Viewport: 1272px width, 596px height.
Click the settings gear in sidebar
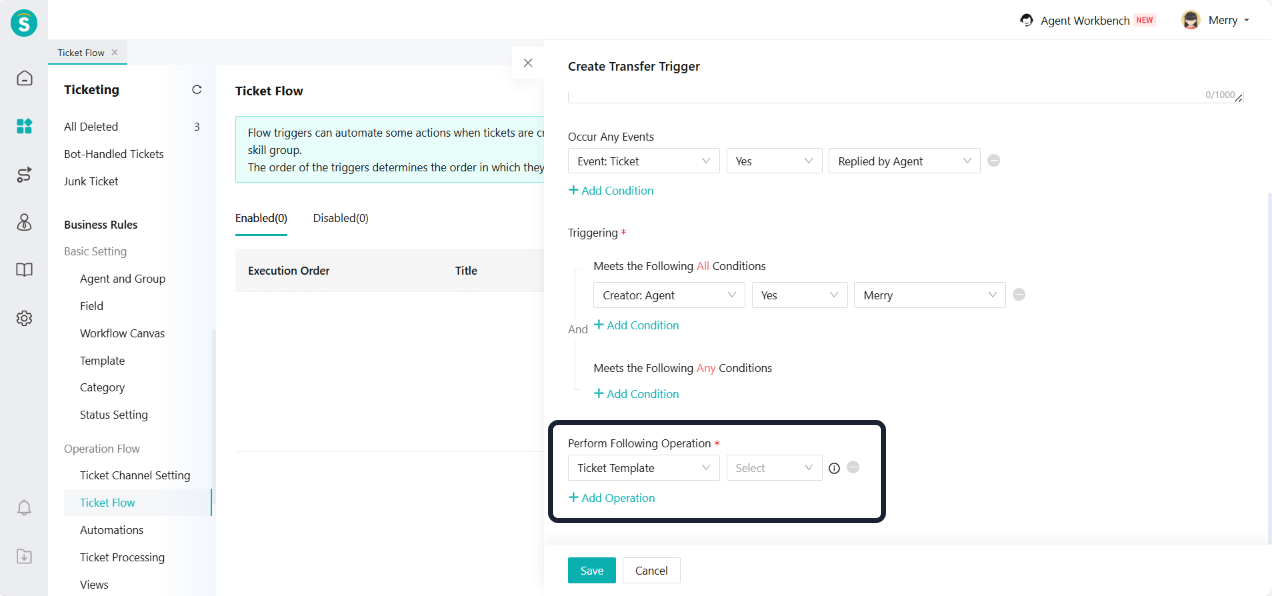(x=24, y=318)
